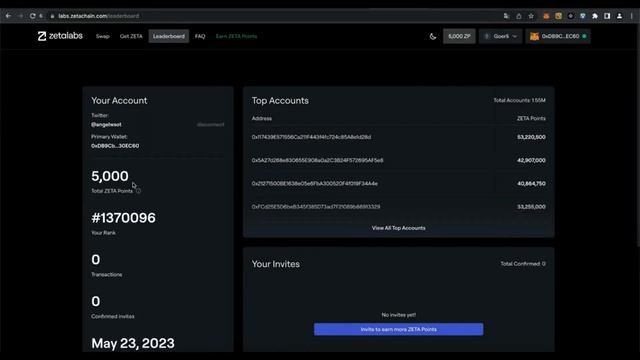
Task: Open the connected wallet 0xDB9C...EC60 button
Action: (558, 36)
